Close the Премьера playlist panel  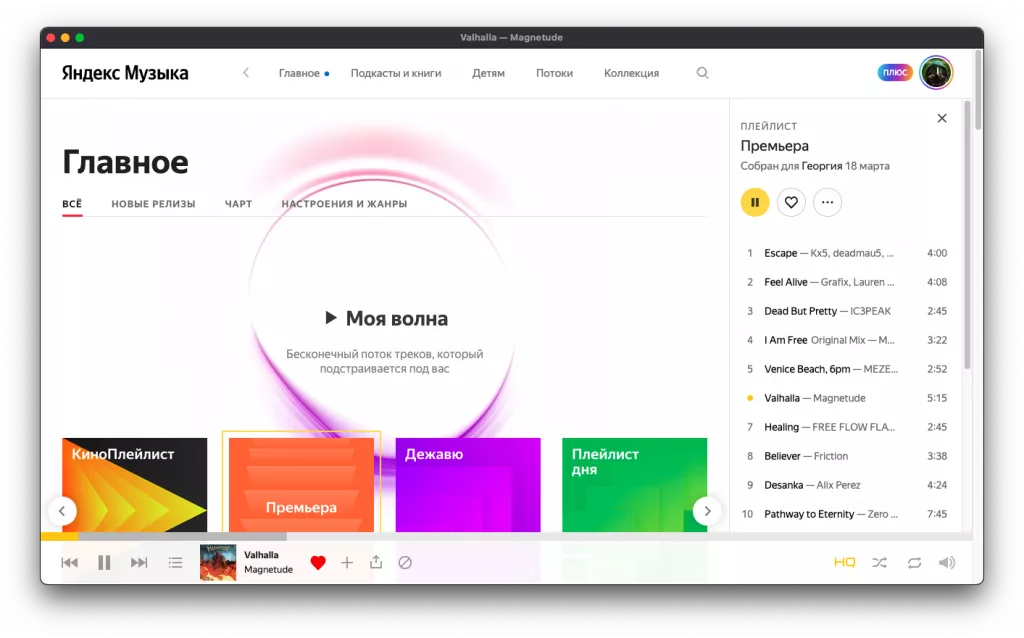(x=942, y=118)
